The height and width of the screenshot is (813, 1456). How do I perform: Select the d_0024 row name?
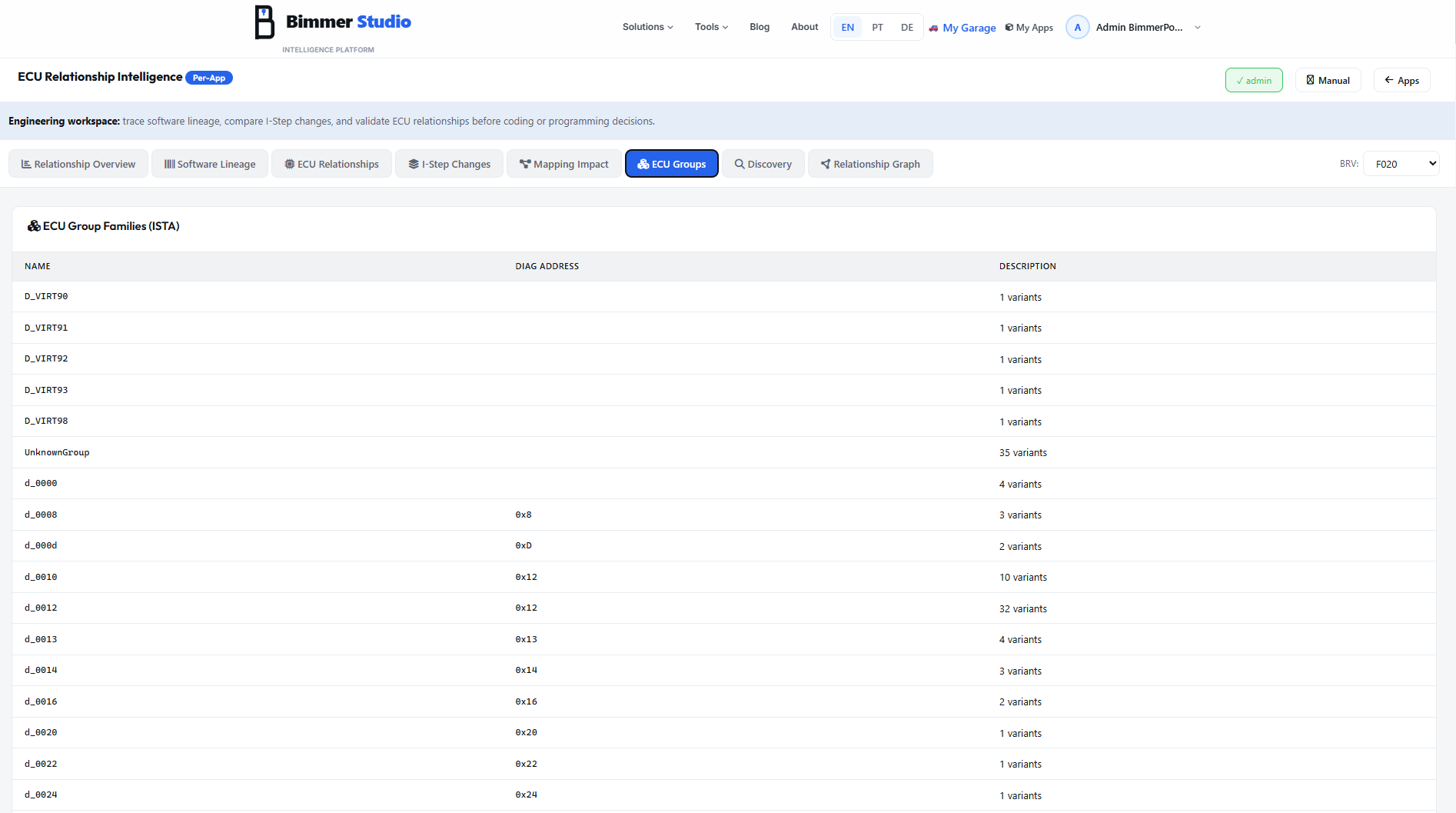coord(41,795)
